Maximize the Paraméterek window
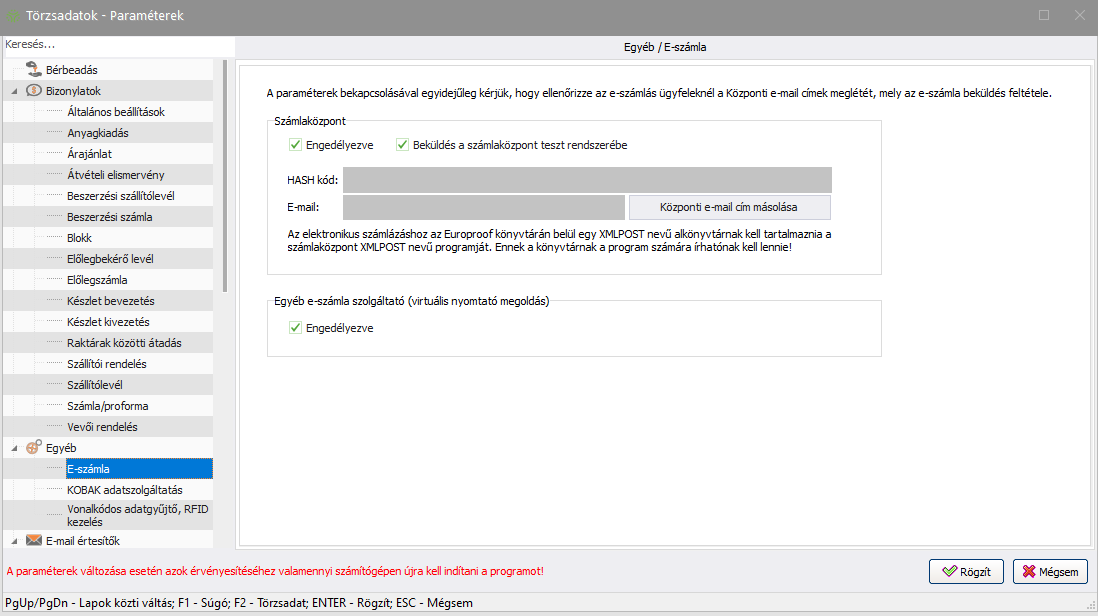 [1044, 15]
